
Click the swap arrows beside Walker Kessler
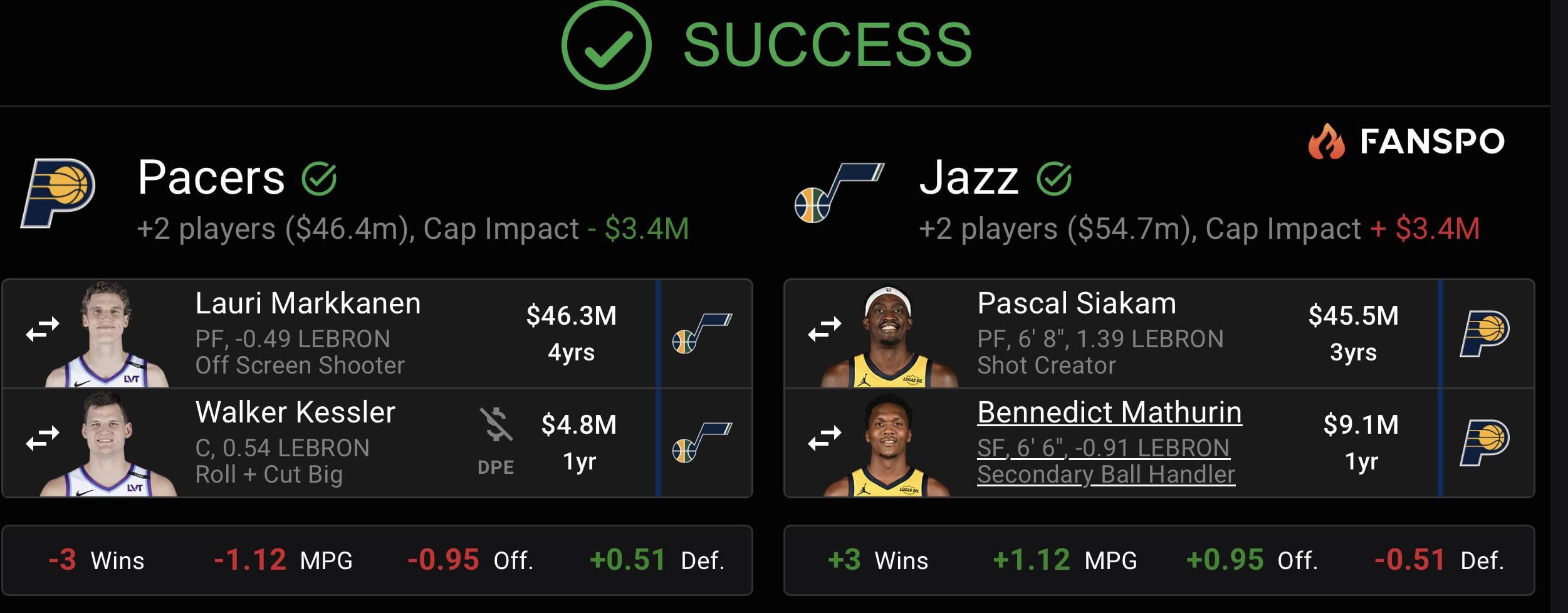pos(43,437)
